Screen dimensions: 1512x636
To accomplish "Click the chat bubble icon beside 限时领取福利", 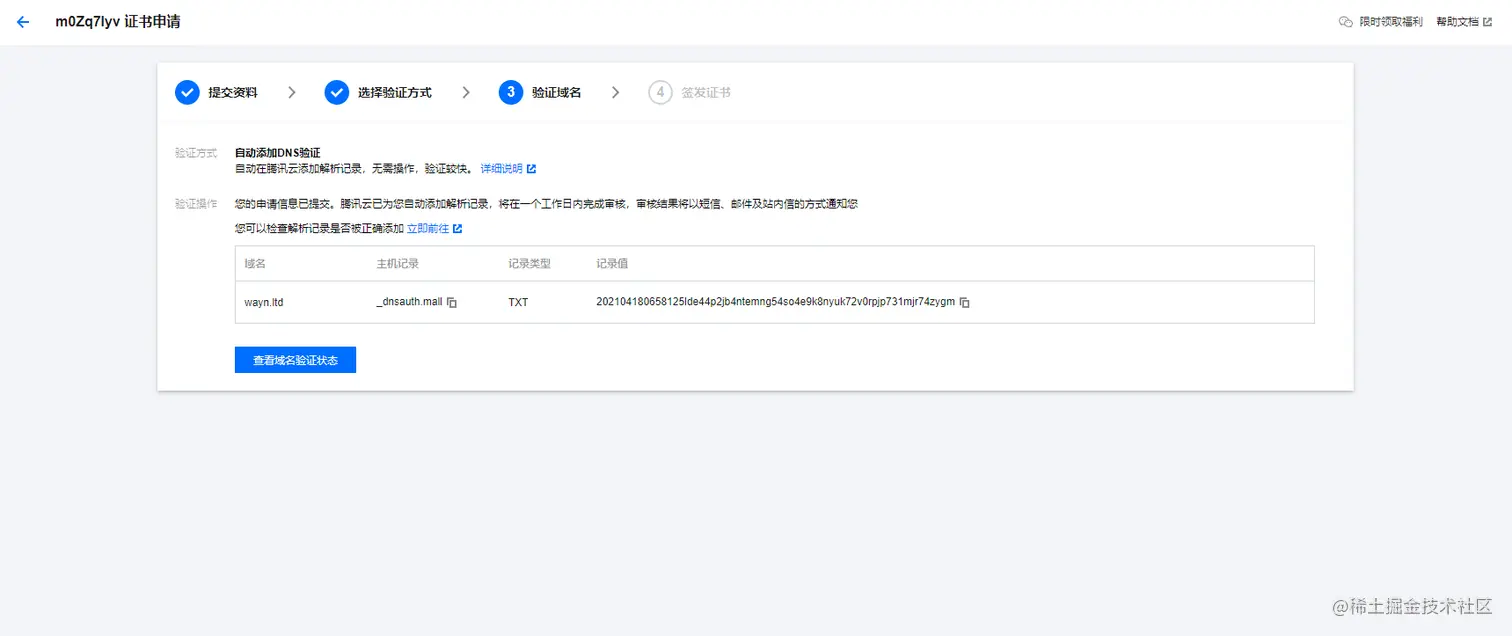I will (x=1345, y=21).
